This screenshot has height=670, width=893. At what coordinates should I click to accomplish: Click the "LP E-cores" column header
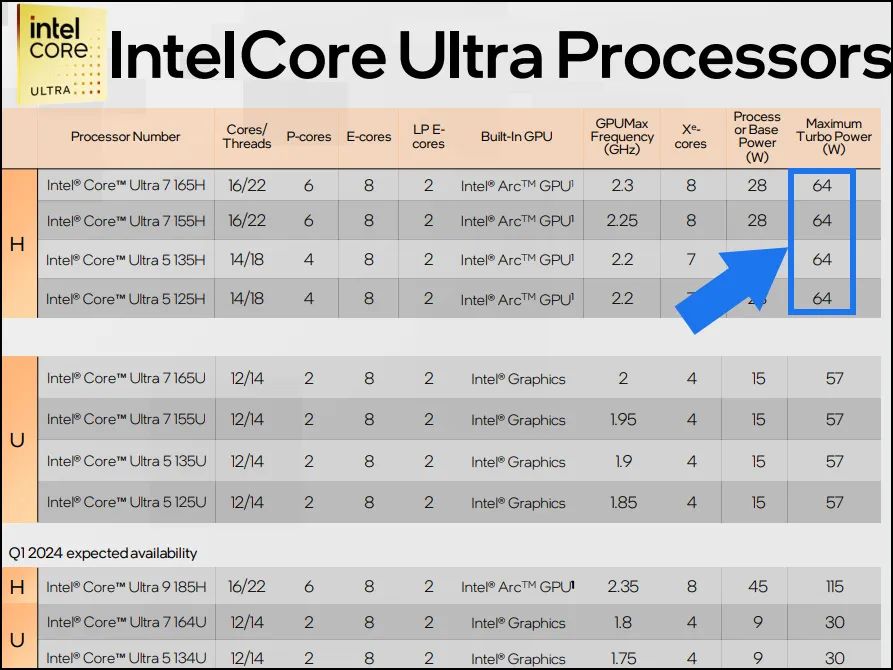(428, 137)
